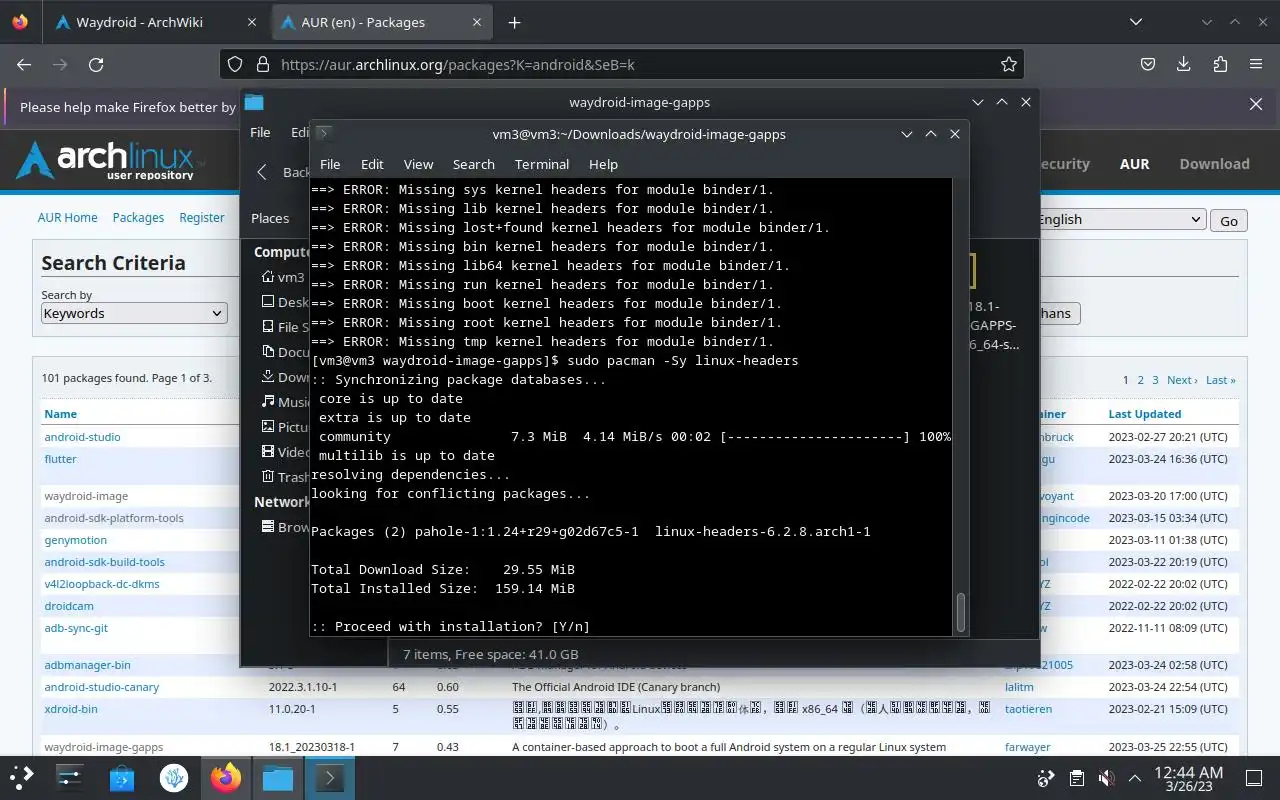The width and height of the screenshot is (1280, 800).
Task: Open System Settings from the taskbar
Action: (x=69, y=777)
